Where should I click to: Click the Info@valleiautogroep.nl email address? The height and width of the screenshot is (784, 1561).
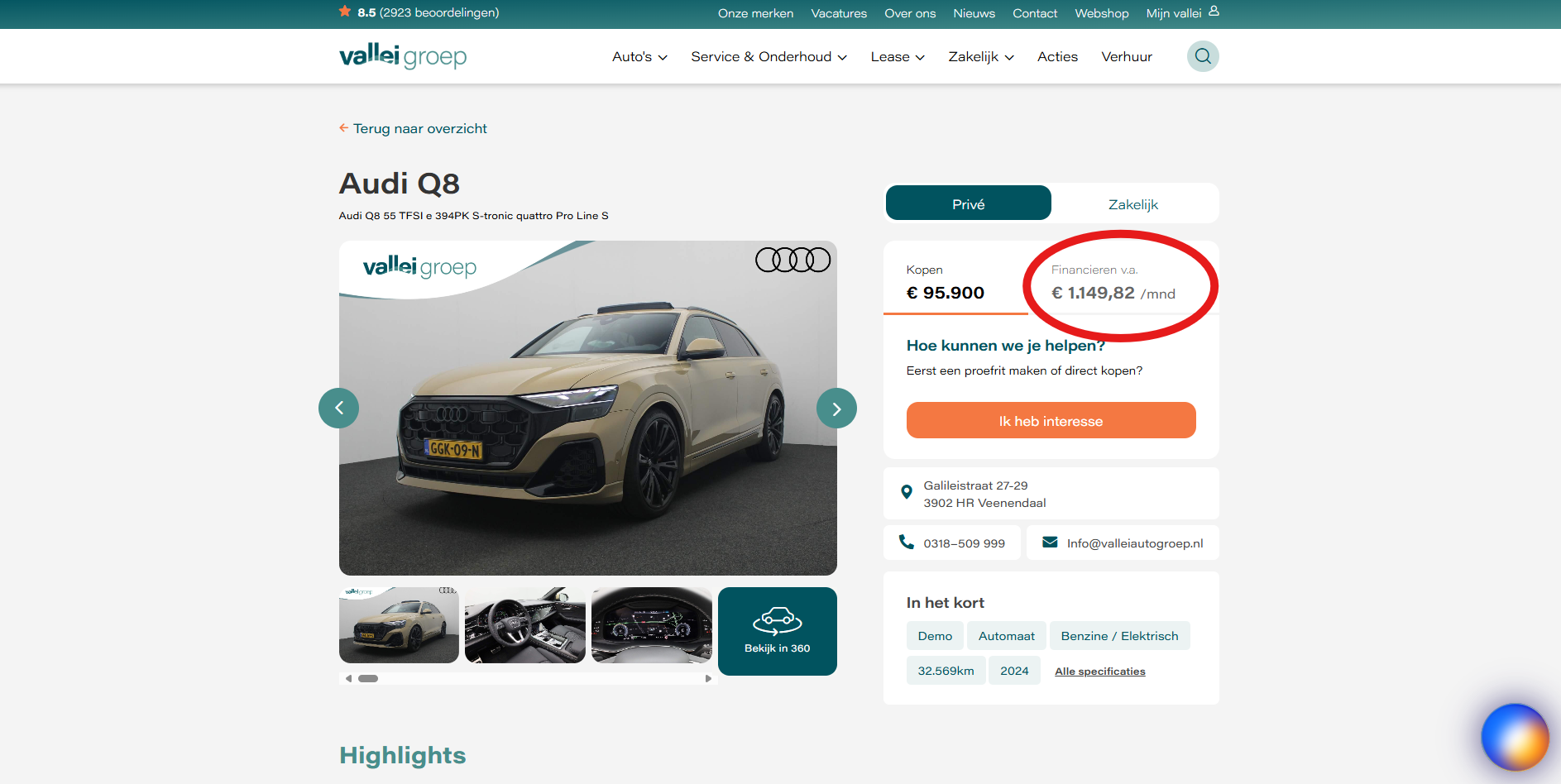pyautogui.click(x=1135, y=543)
